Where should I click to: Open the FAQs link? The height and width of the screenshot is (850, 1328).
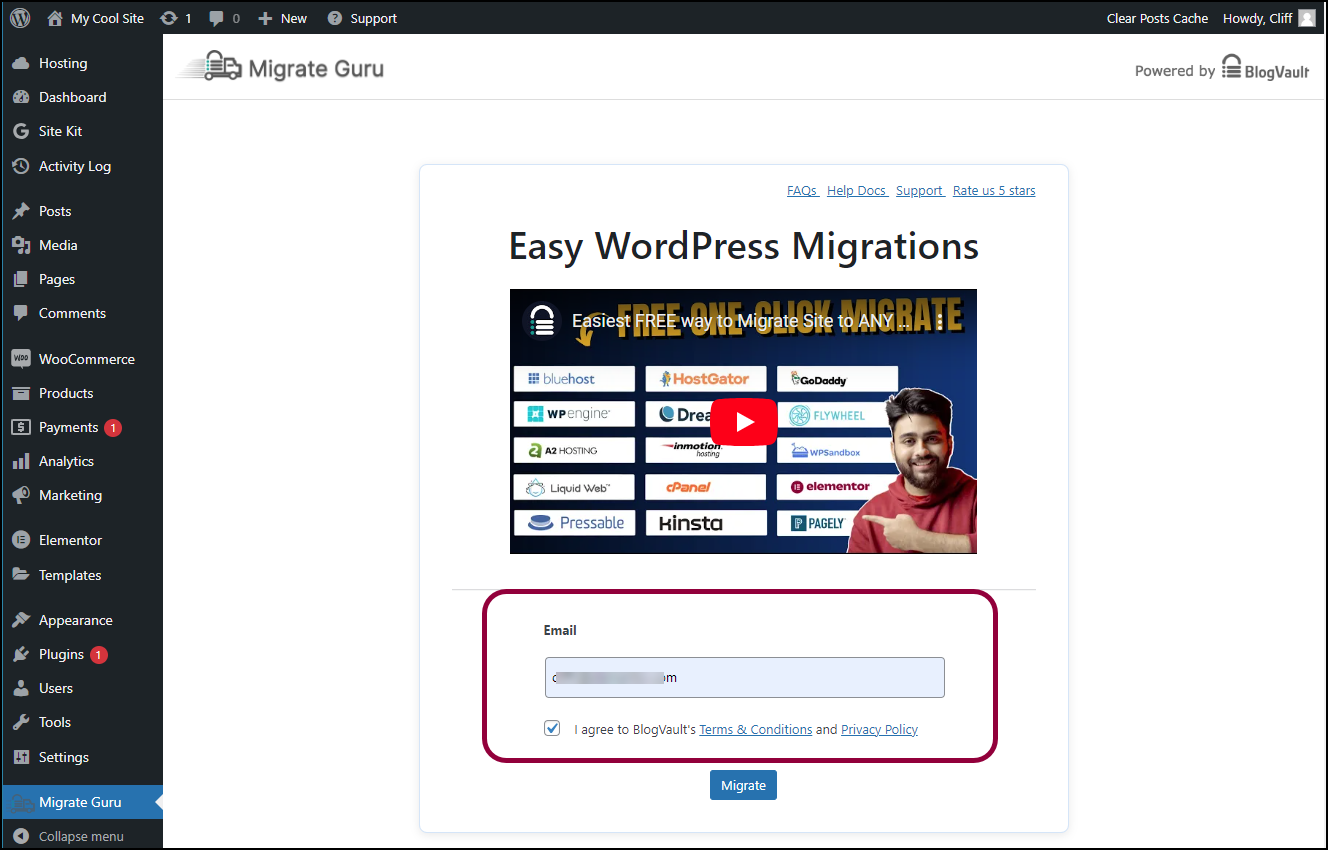(x=802, y=190)
